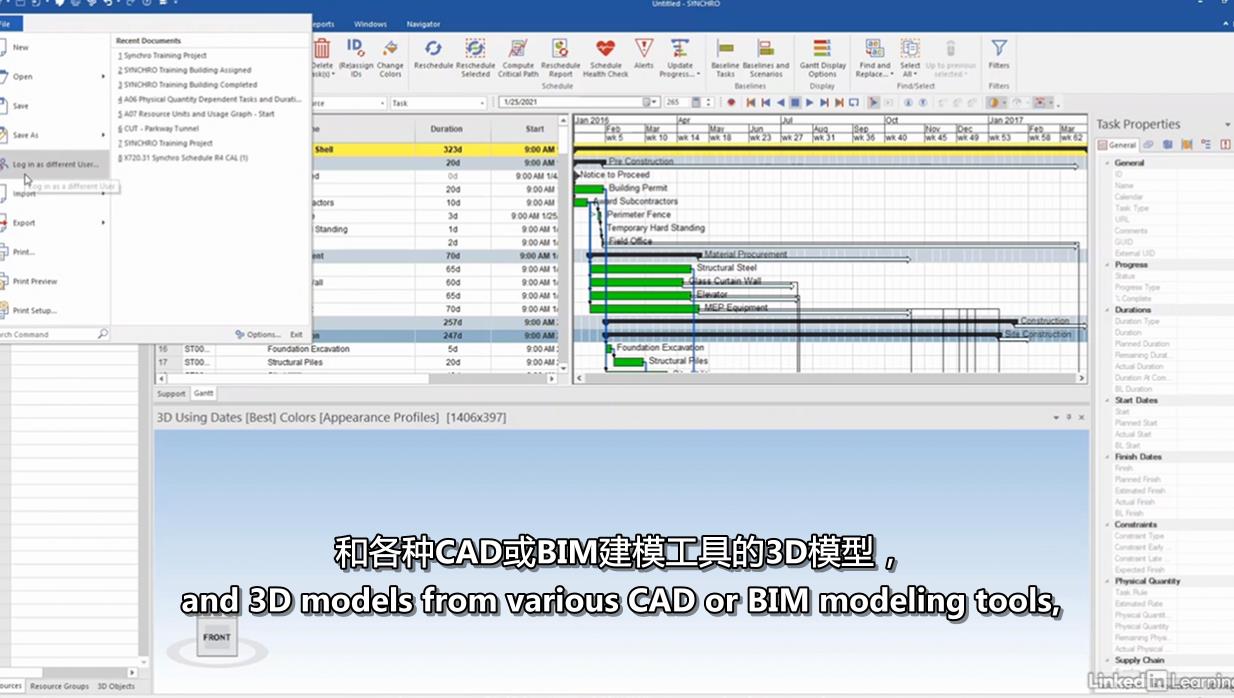Screen dimensions: 1234x698
Task: Click the FRONT face of the view cube
Action: pyautogui.click(x=216, y=637)
